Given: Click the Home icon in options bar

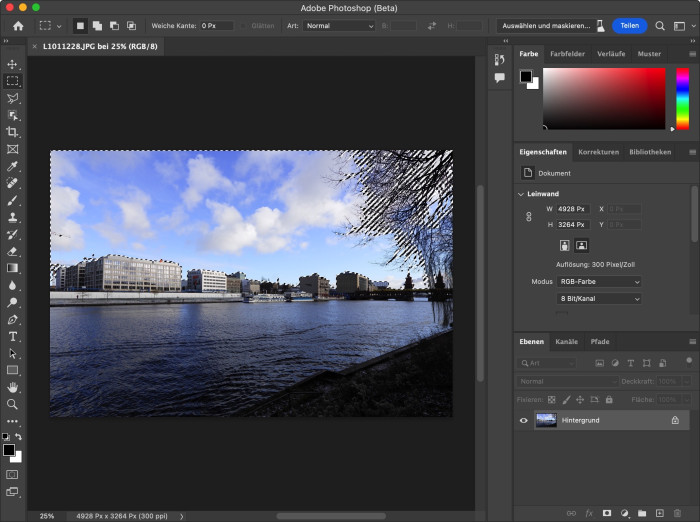Looking at the screenshot, I should click(17, 25).
